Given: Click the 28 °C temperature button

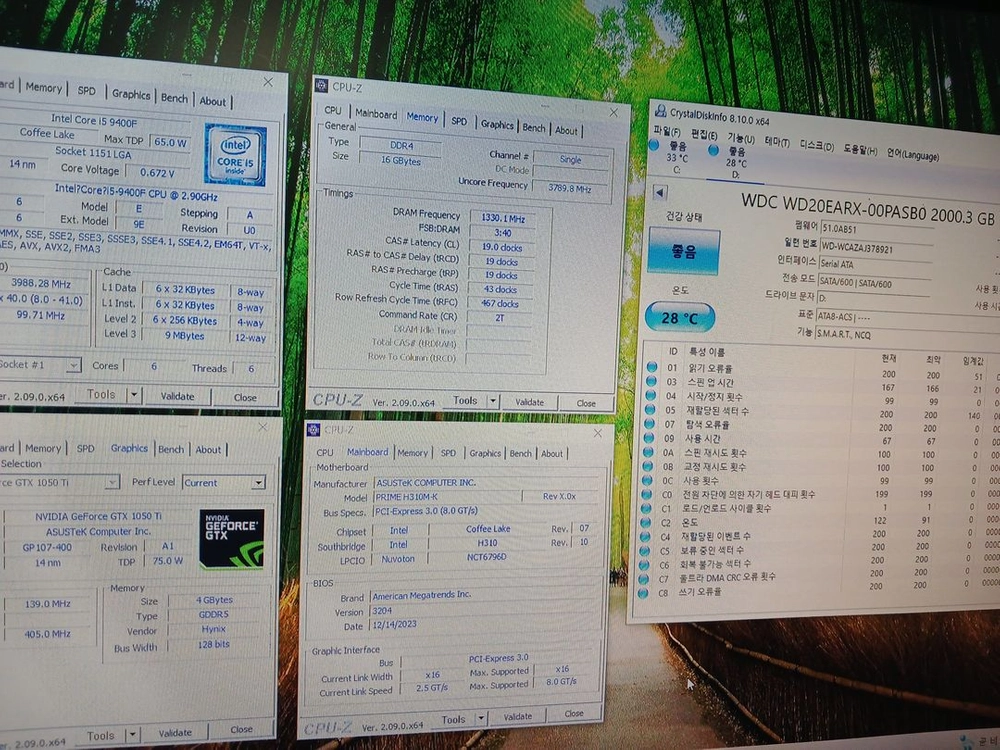Looking at the screenshot, I should point(679,318).
